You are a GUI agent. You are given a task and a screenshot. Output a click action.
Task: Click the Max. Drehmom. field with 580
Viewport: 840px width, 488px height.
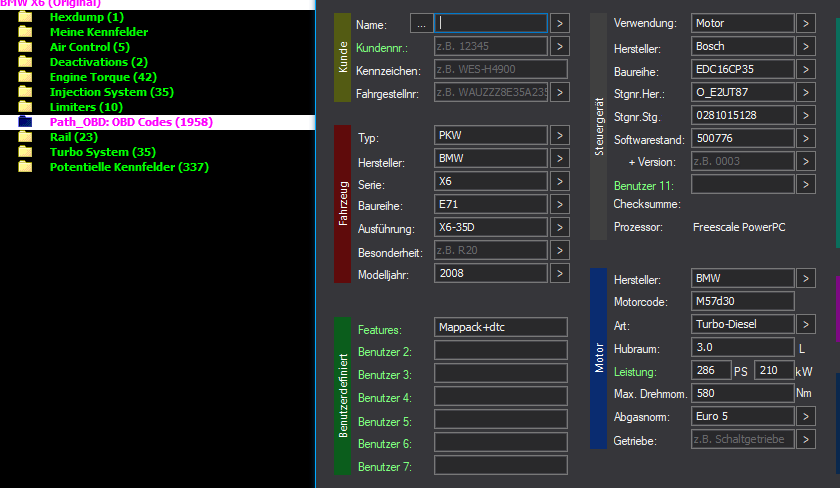742,393
